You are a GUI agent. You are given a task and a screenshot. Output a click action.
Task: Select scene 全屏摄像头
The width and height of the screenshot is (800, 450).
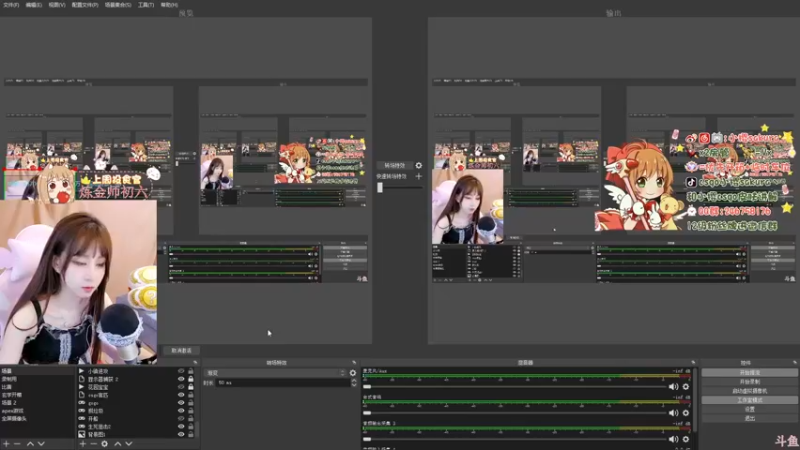[x=14, y=418]
